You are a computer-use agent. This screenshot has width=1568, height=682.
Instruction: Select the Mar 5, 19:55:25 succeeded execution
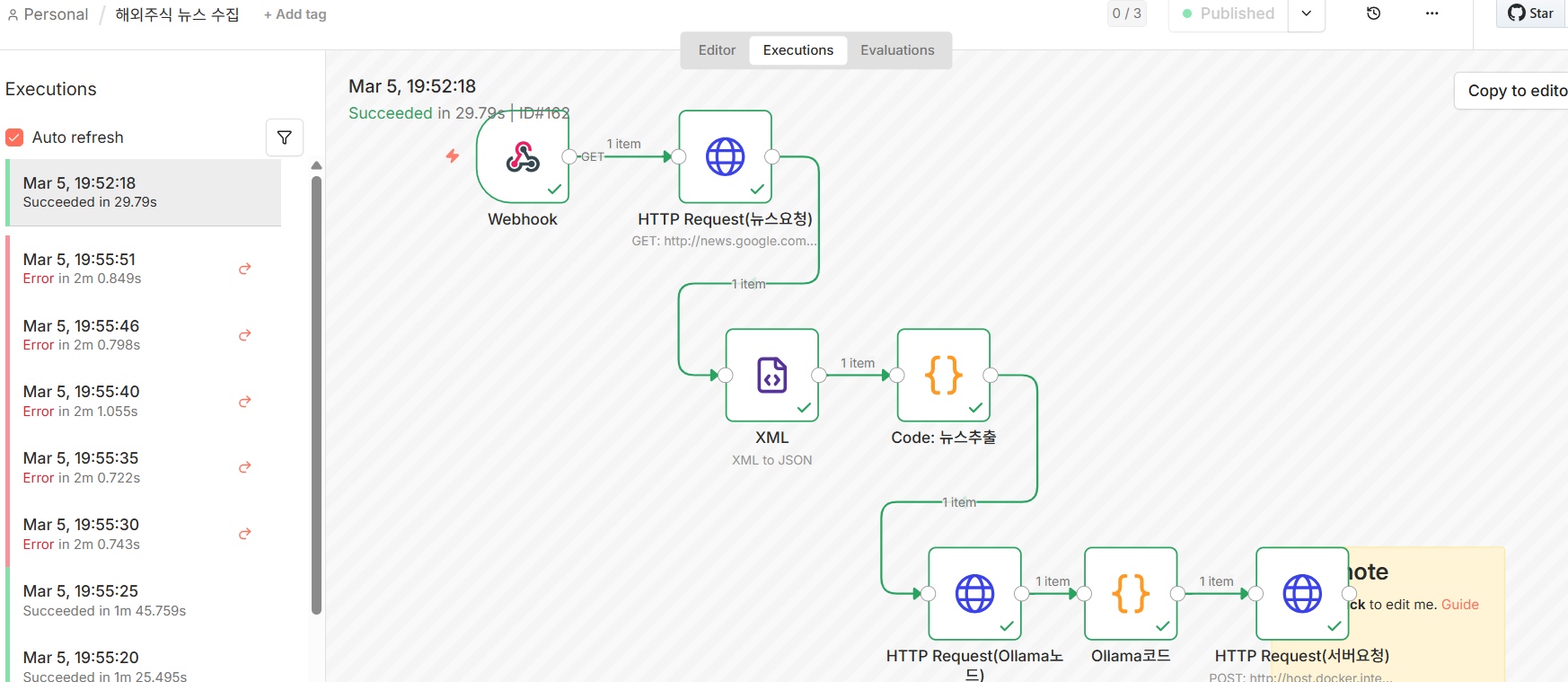point(144,600)
